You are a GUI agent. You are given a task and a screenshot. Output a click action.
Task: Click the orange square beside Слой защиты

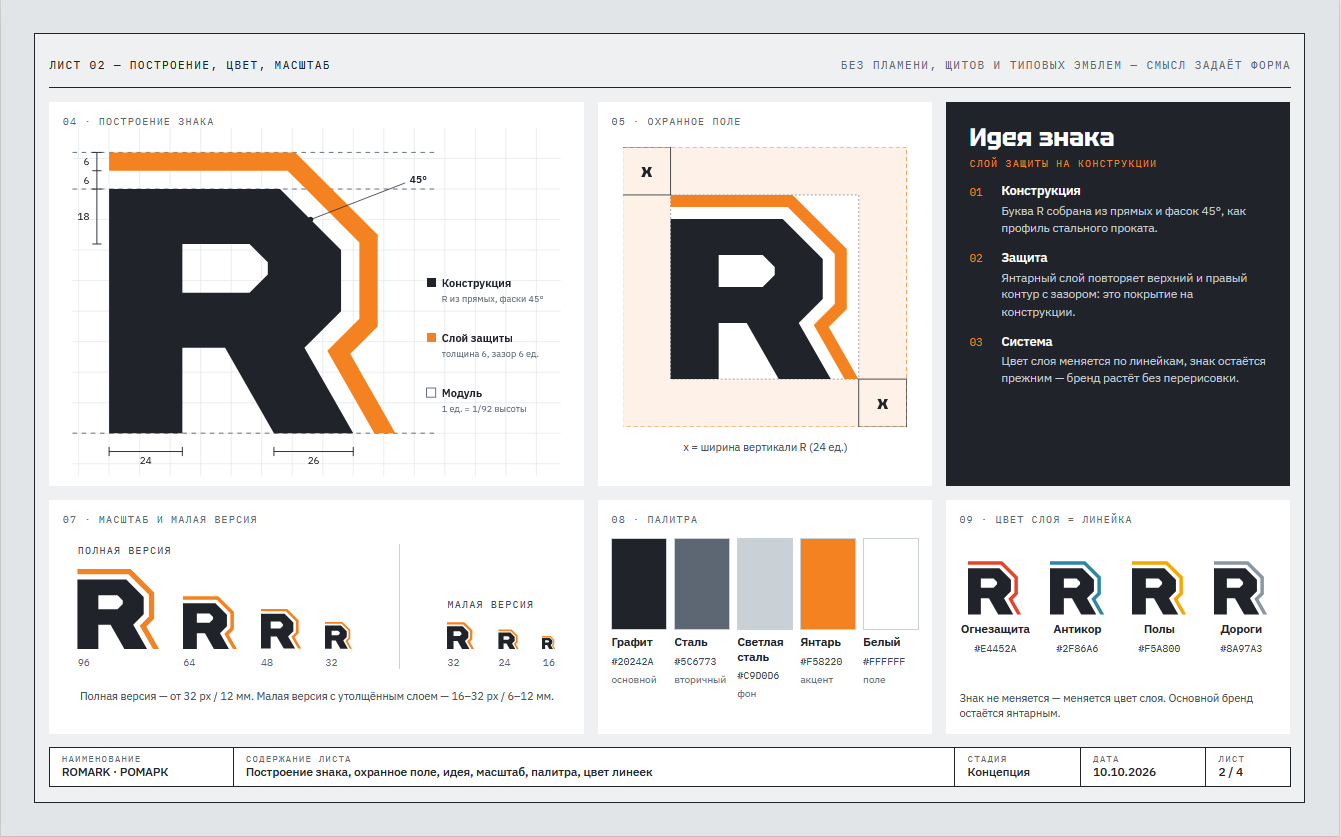tap(431, 338)
